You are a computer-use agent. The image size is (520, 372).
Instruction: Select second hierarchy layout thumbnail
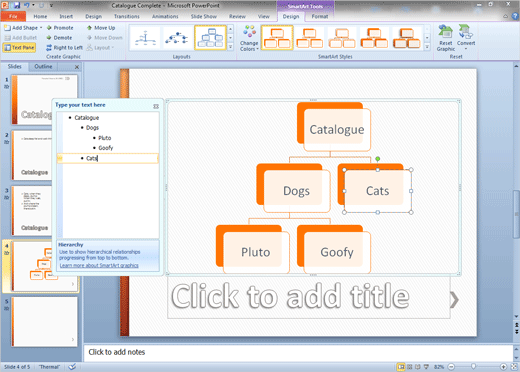(177, 38)
